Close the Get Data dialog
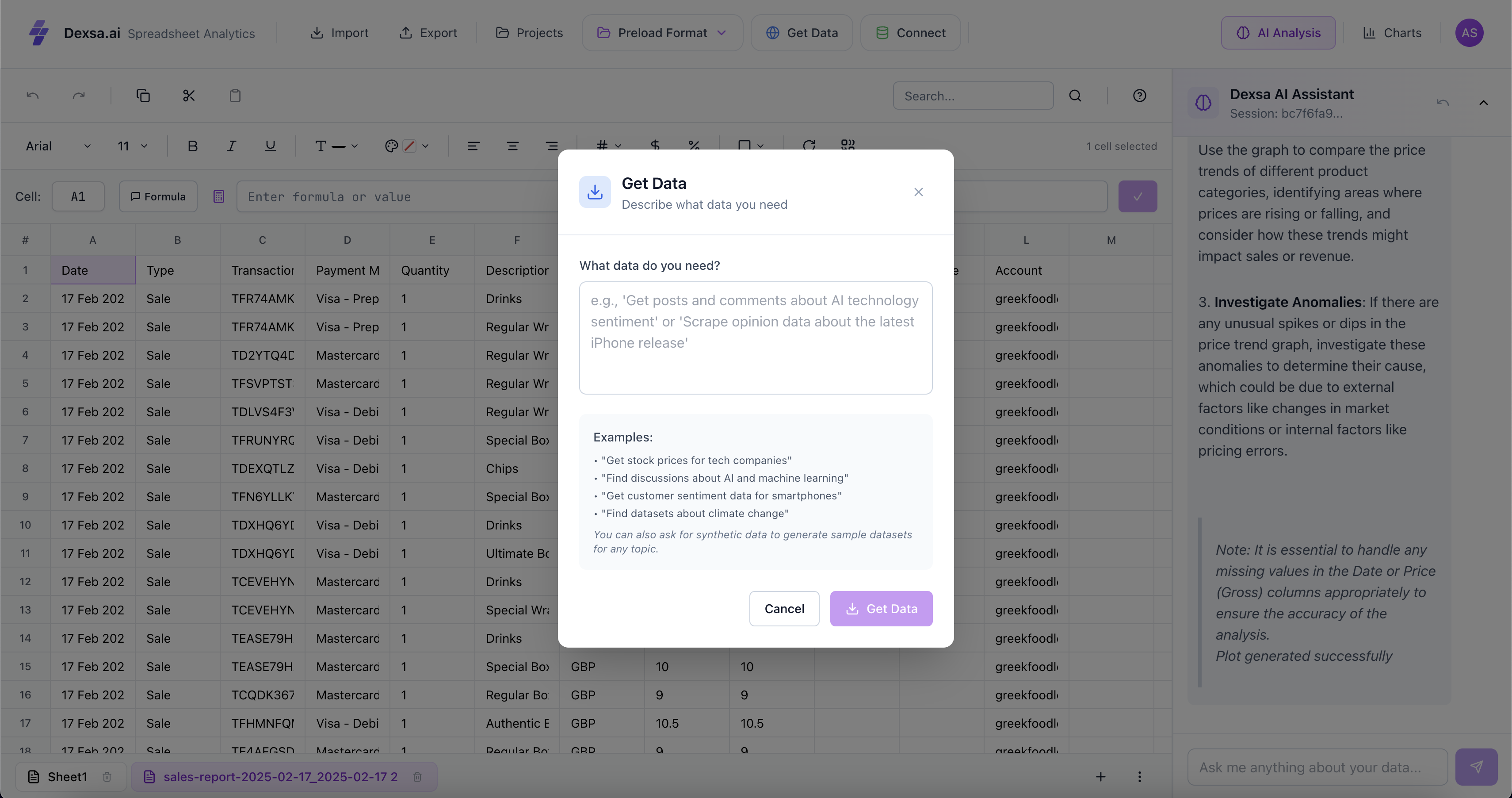This screenshot has height=798, width=1512. click(919, 192)
